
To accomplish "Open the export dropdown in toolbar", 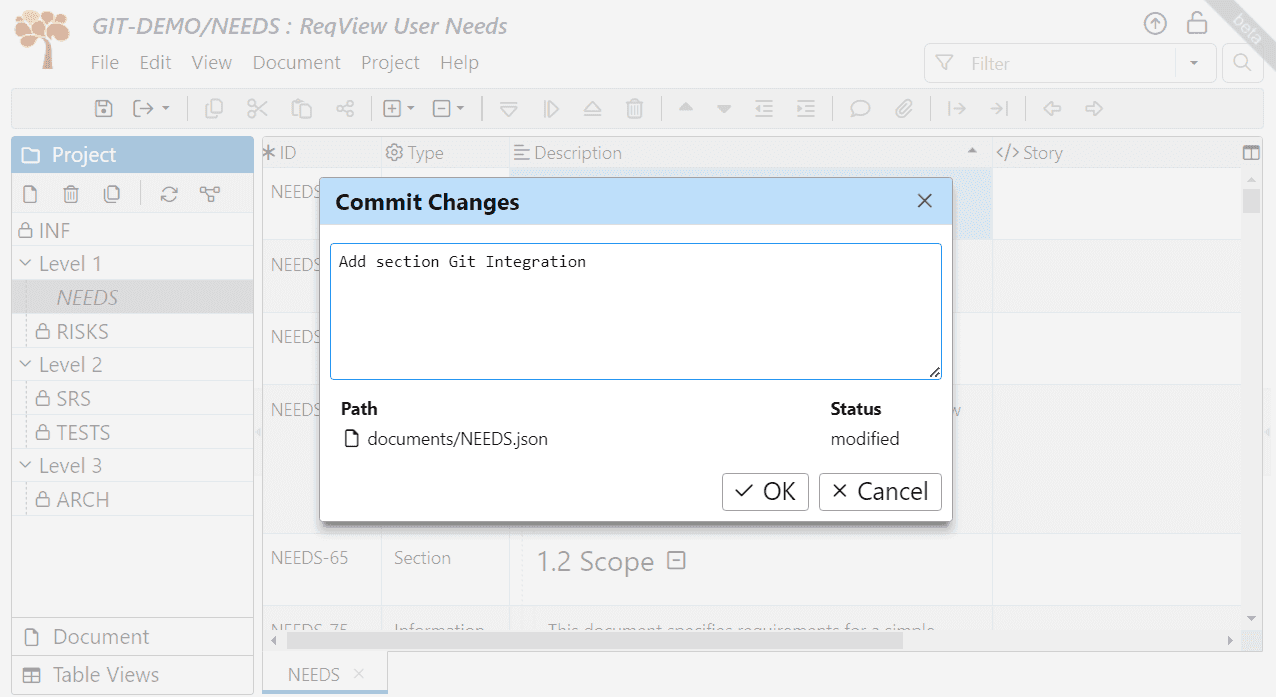I will pyautogui.click(x=152, y=108).
